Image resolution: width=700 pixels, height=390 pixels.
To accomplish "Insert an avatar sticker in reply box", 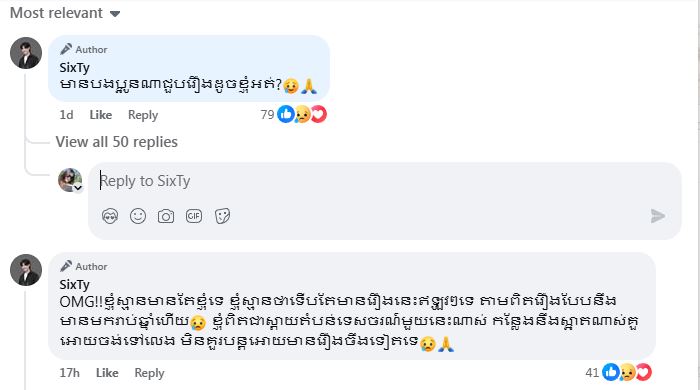I will (x=110, y=216).
